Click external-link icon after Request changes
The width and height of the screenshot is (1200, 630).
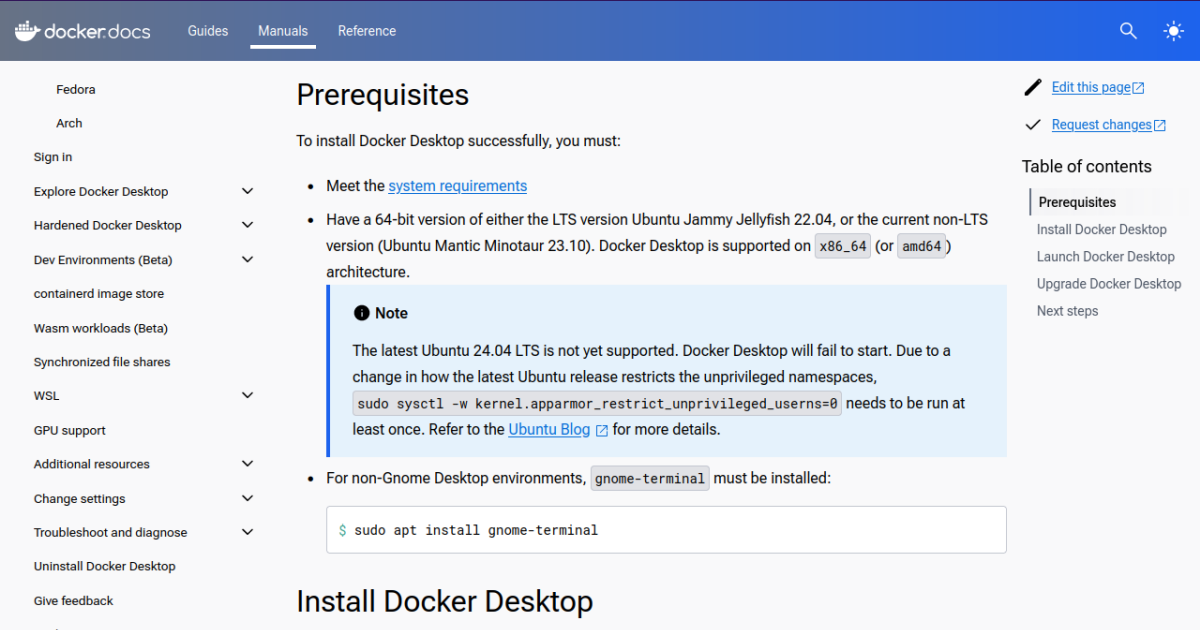pos(1160,125)
